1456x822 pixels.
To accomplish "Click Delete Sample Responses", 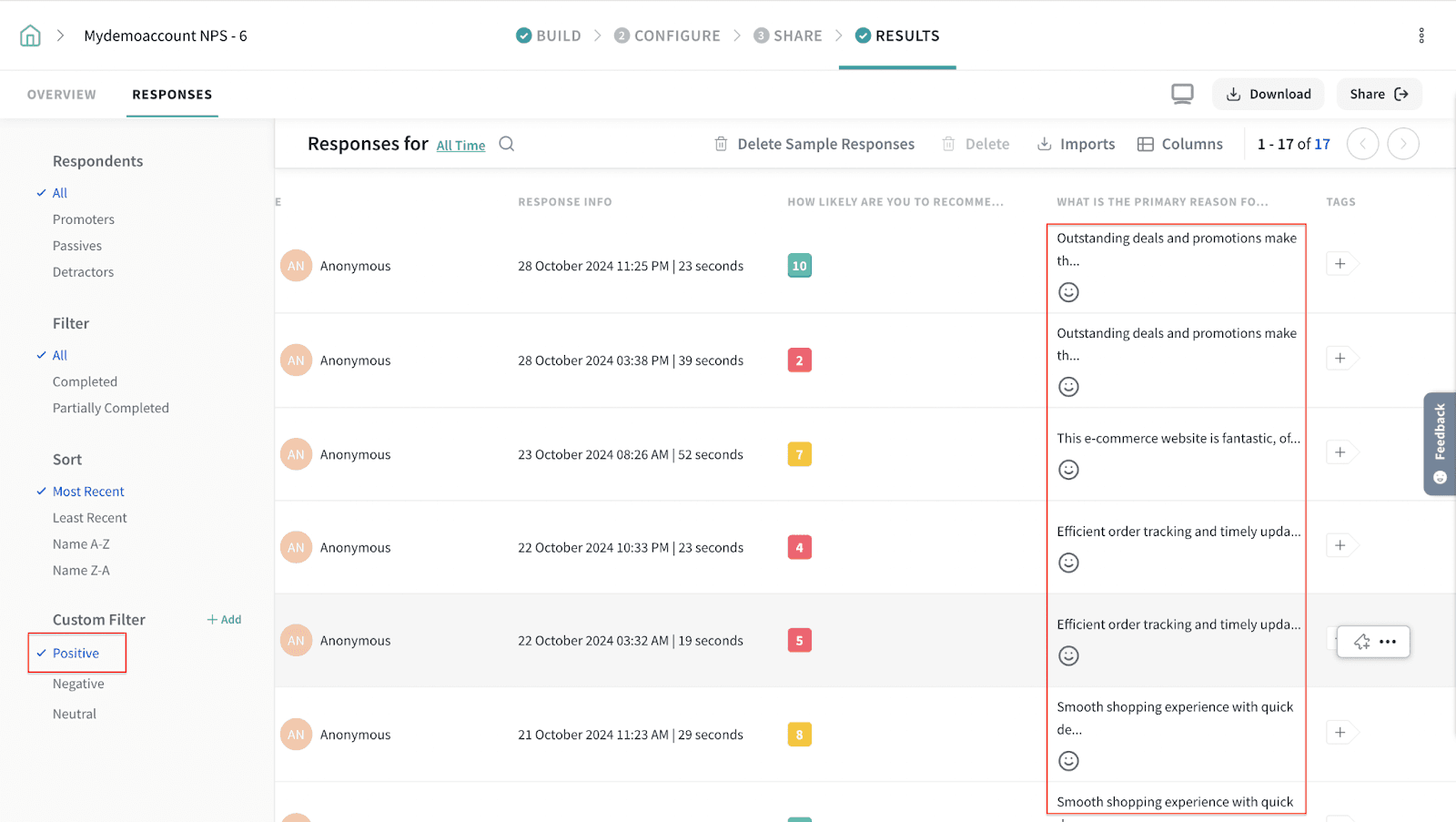I will 814,144.
